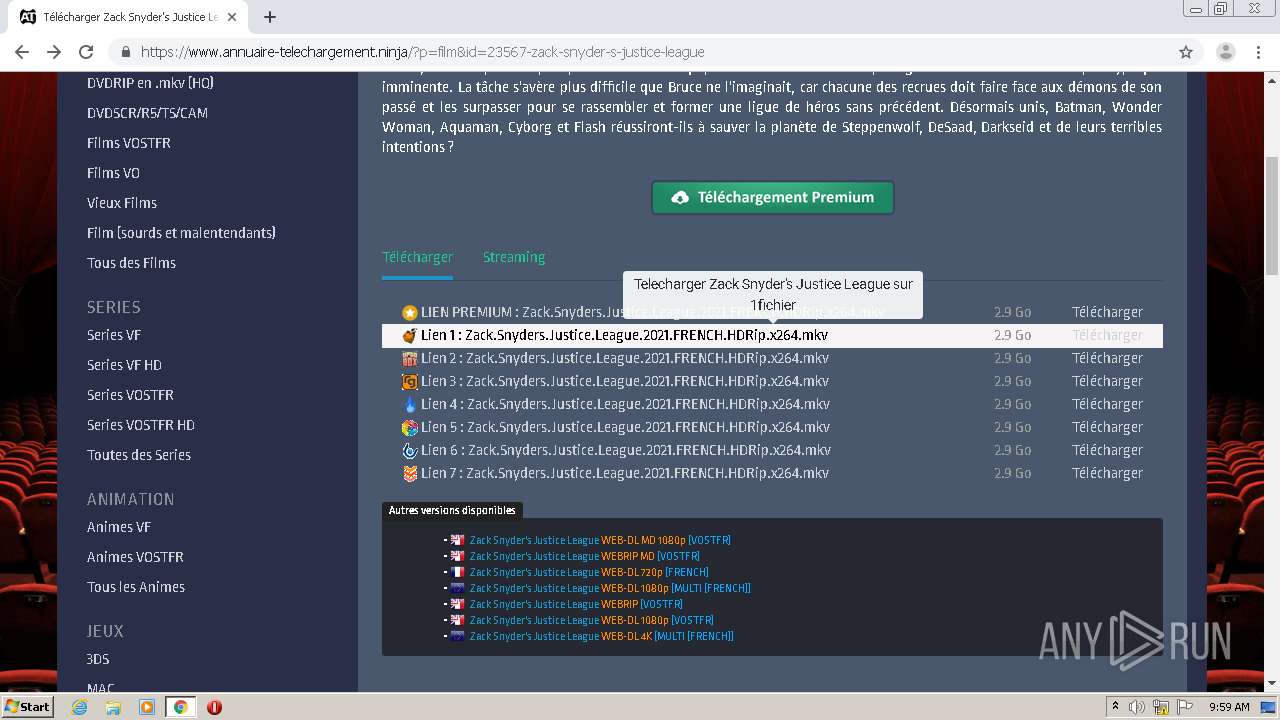Open DVDRIP en .mkv (HQ) category
The height and width of the screenshot is (720, 1280).
tap(150, 83)
